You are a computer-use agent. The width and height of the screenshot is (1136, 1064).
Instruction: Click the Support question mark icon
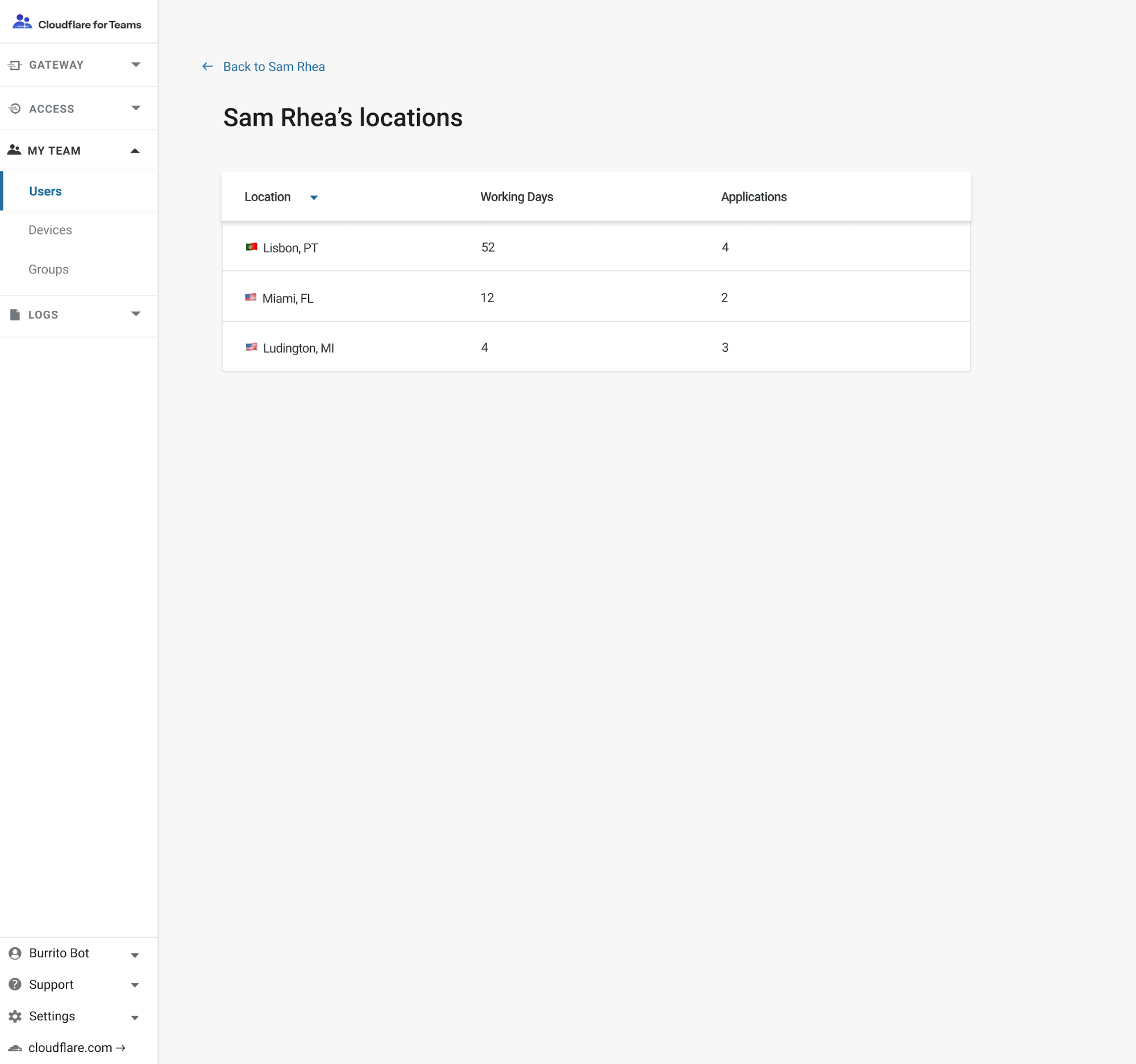coord(15,984)
